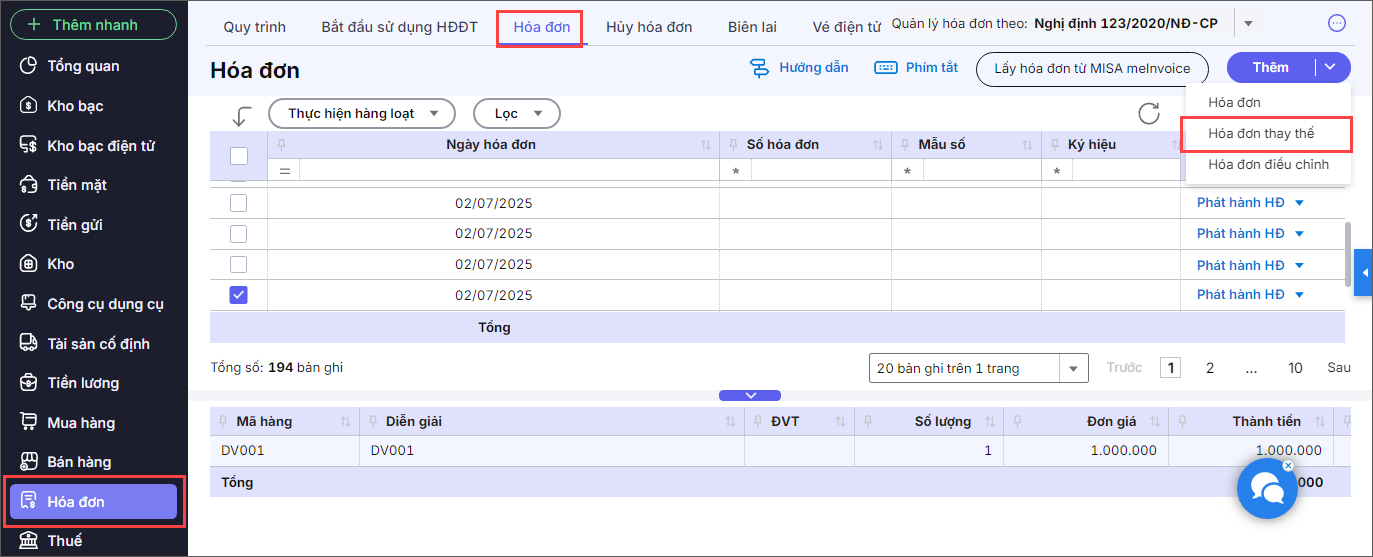
Task: Open the records-per-page combo box
Action: coord(978,368)
